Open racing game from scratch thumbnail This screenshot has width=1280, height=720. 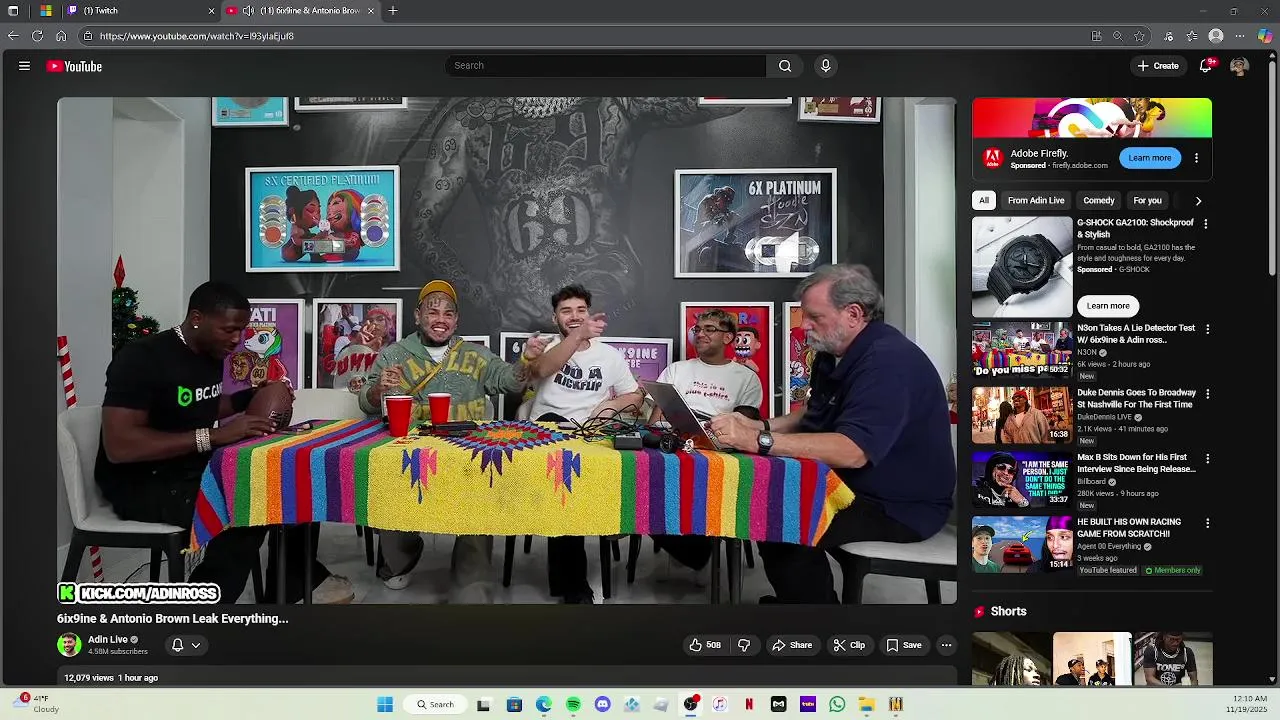pos(1022,544)
